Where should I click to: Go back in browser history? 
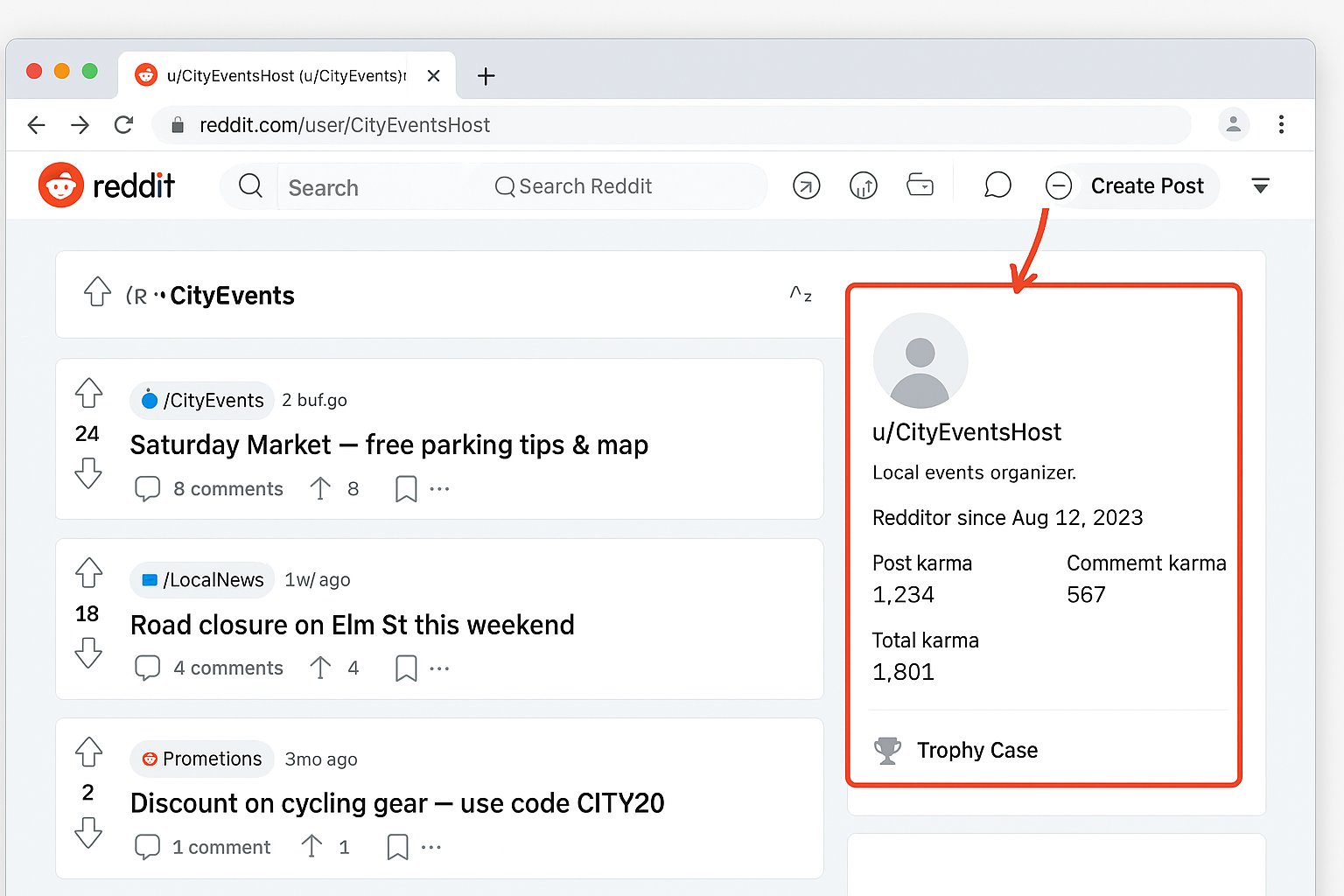(36, 125)
